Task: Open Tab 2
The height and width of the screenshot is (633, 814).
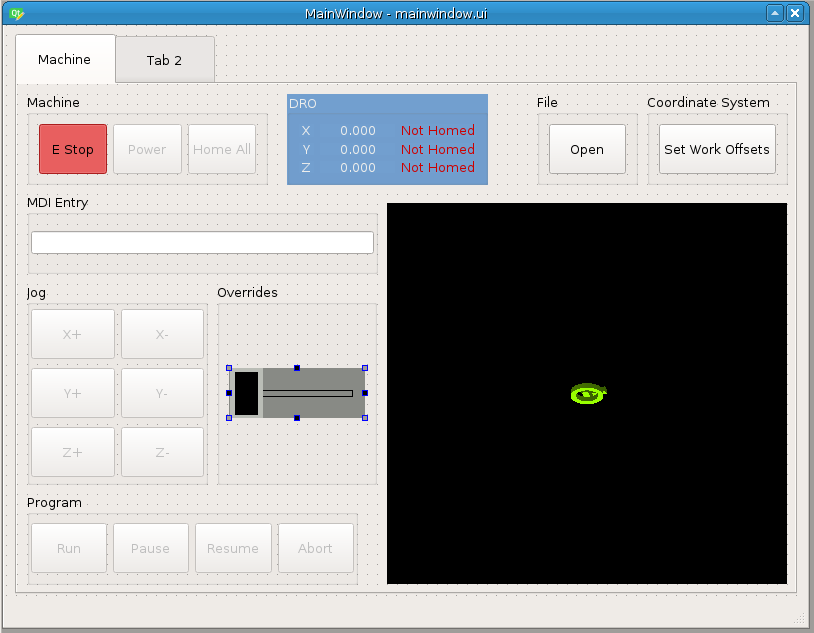Action: click(x=165, y=60)
